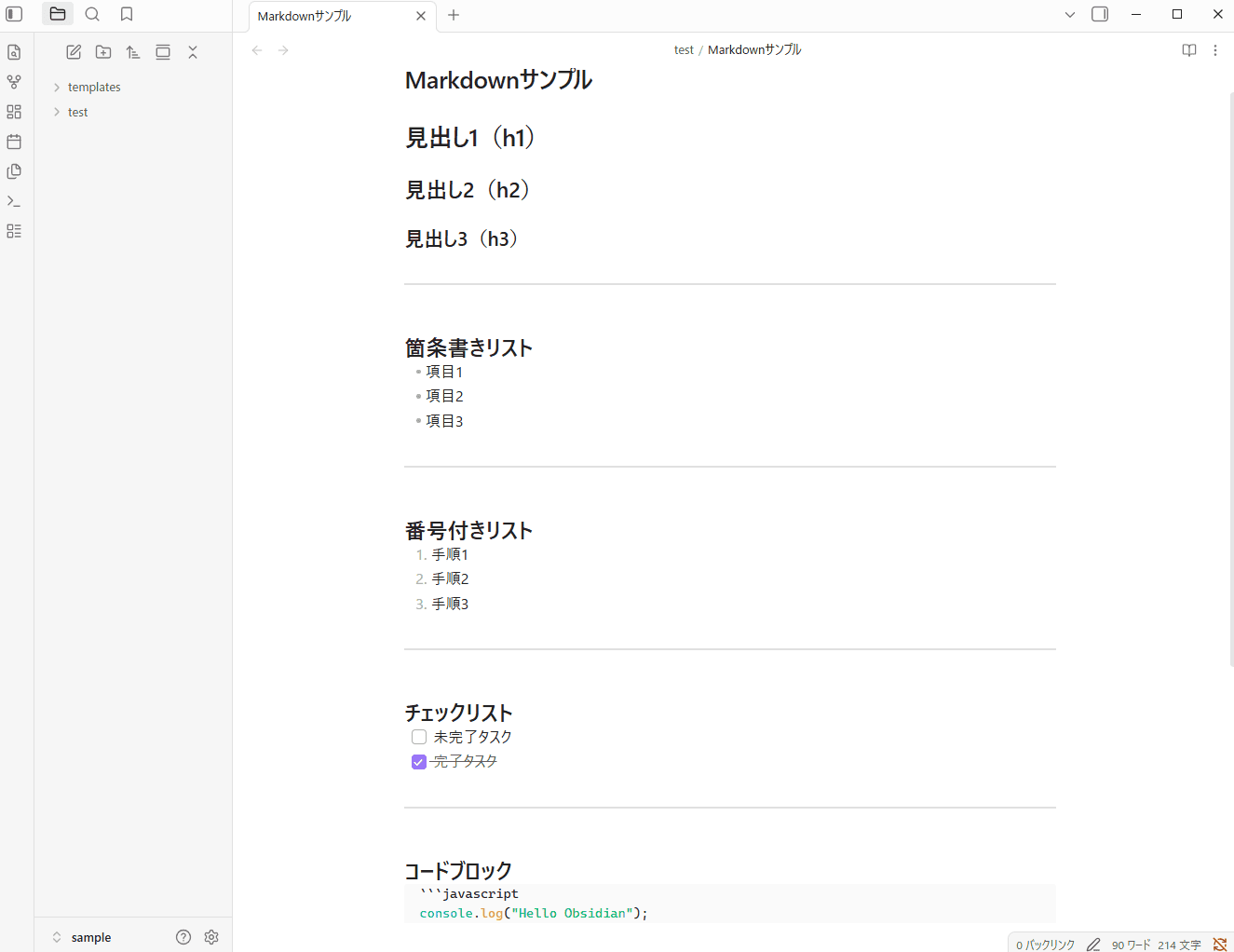Screen dimensions: 1234x952
Task: Toggle sync status icon in status bar
Action: tap(1220, 944)
